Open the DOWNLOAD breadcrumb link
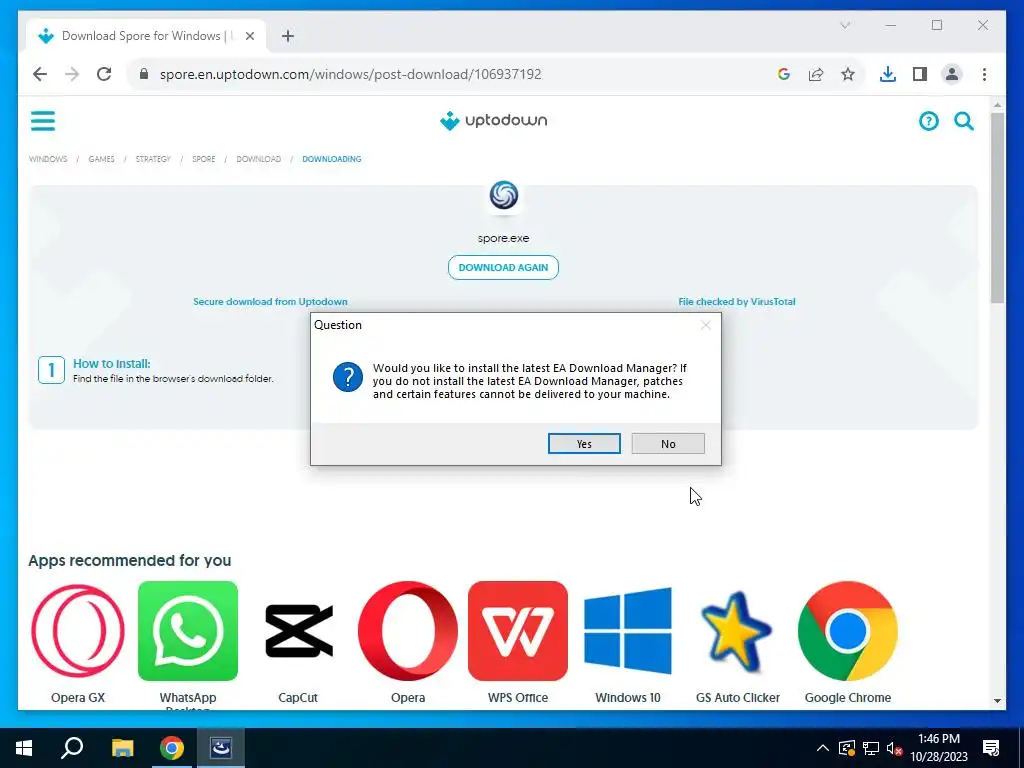 pos(259,159)
